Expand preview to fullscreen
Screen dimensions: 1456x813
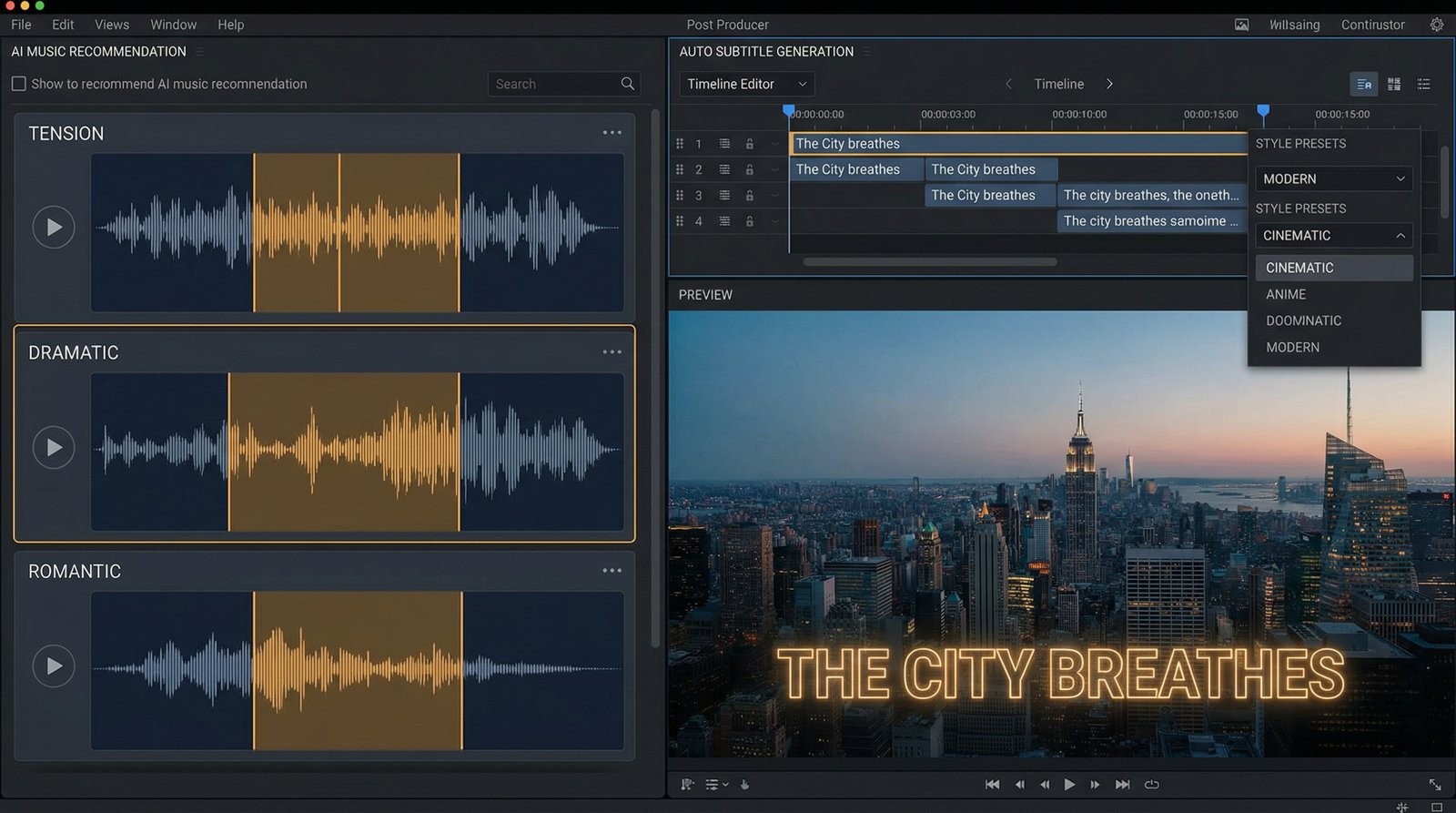1435,785
